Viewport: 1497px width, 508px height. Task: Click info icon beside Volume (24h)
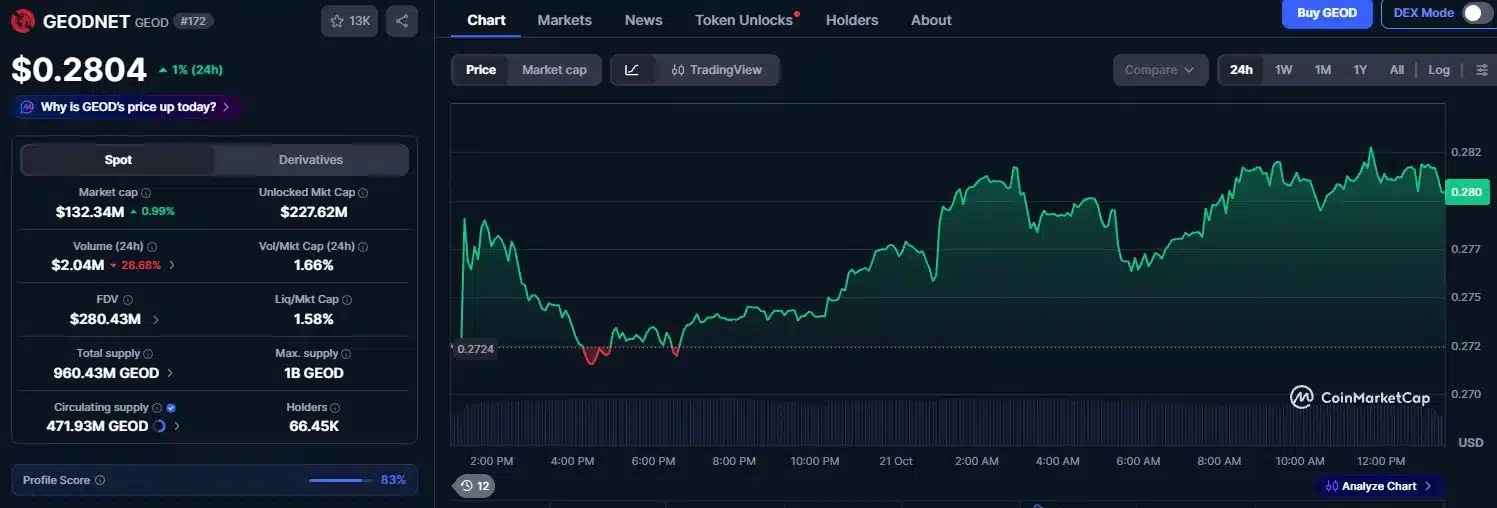tap(152, 246)
